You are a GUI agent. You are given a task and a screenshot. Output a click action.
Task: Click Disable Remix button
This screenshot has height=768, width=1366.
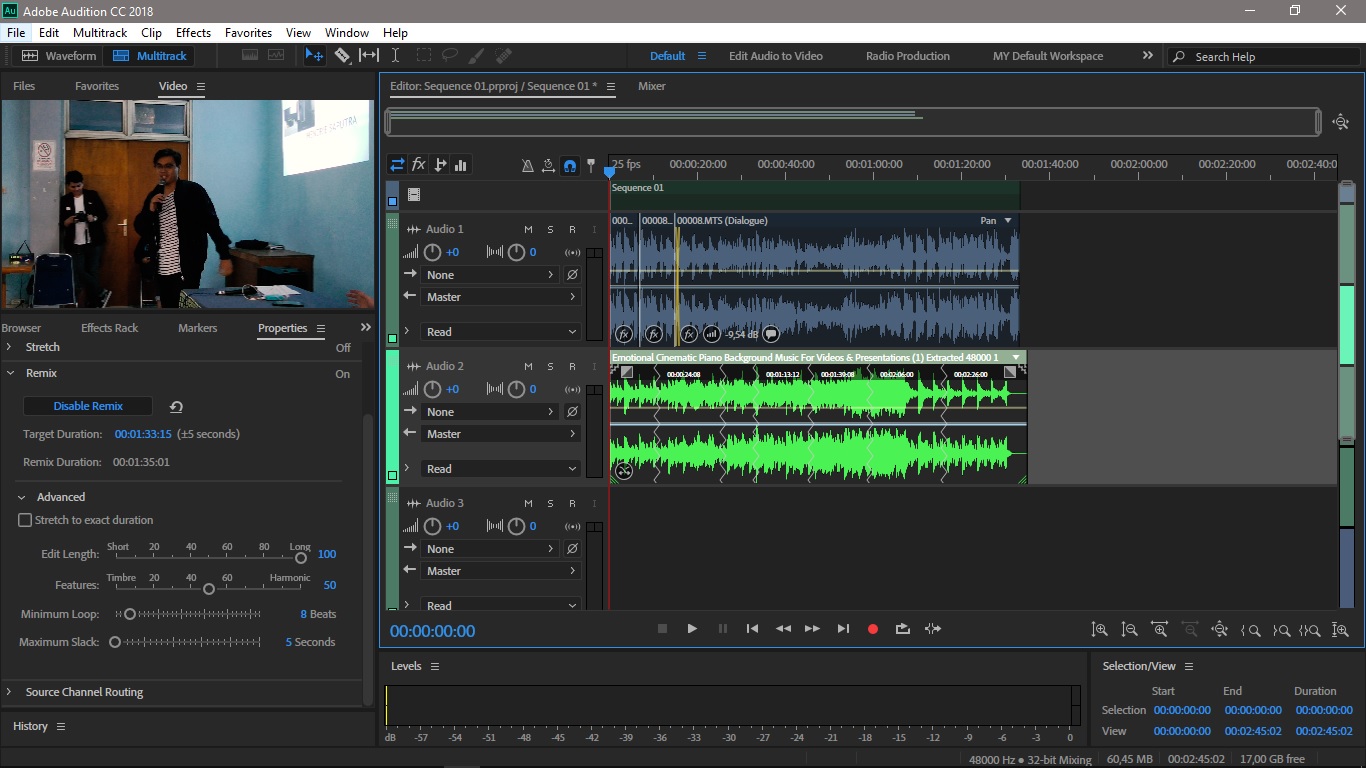point(88,406)
